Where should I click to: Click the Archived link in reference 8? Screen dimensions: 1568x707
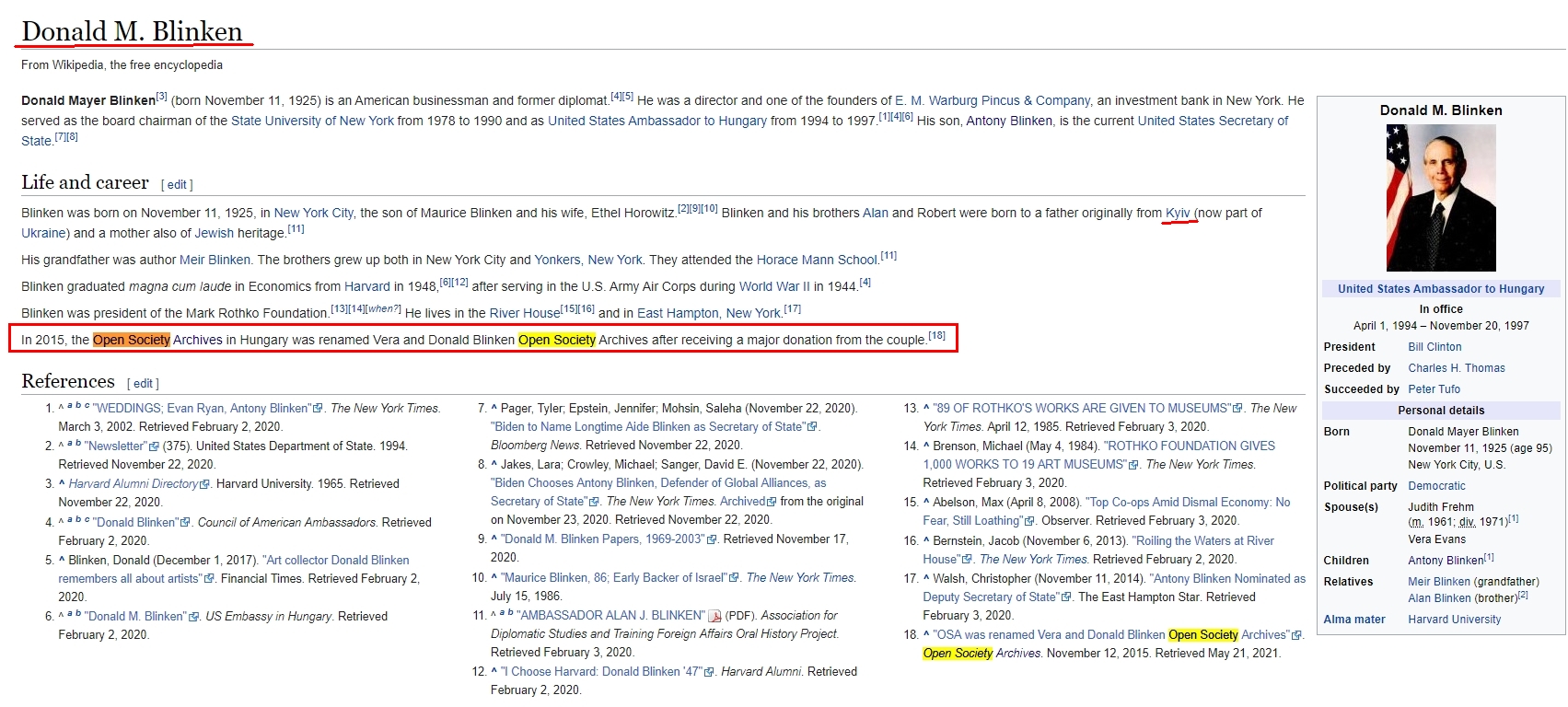(x=743, y=501)
